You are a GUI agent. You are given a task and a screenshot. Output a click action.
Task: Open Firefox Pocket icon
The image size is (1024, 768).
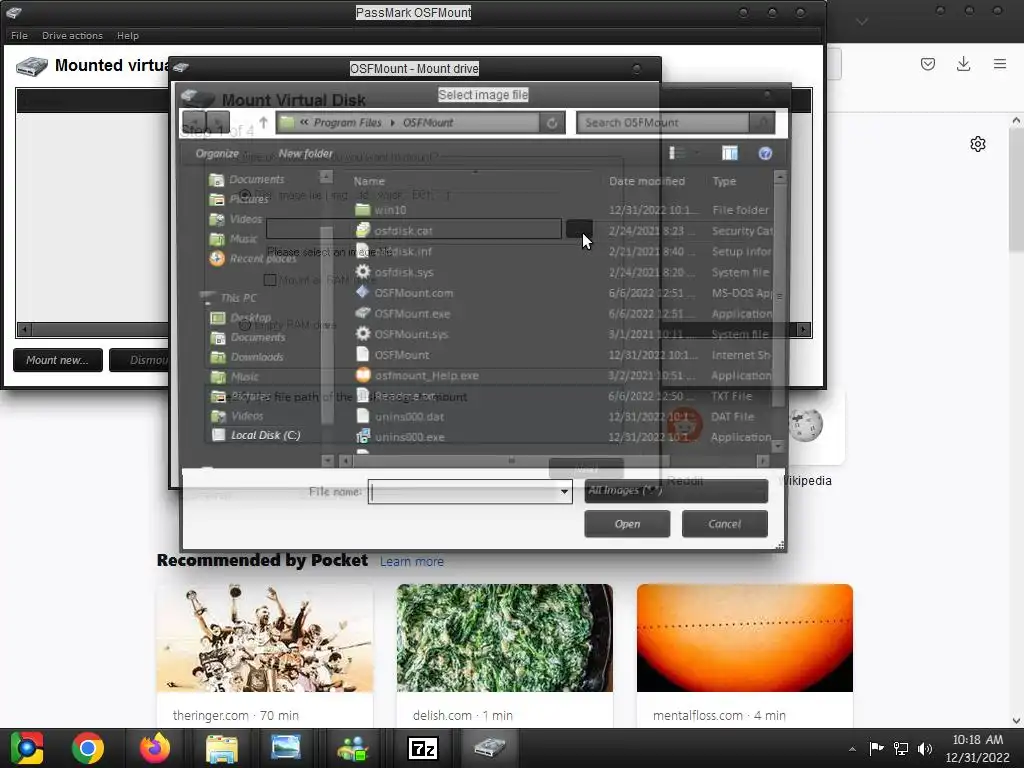(x=927, y=64)
